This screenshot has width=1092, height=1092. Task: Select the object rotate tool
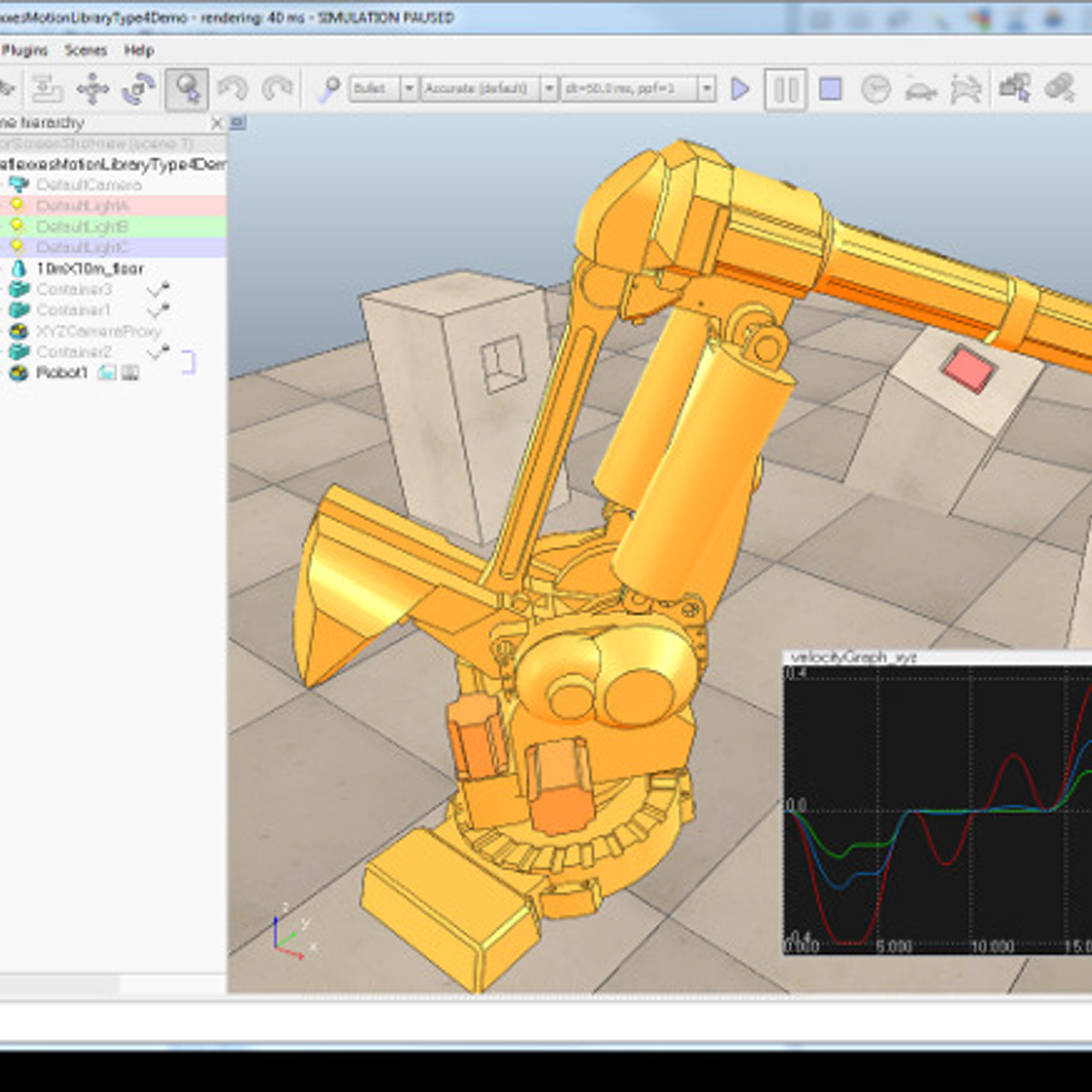tap(139, 89)
